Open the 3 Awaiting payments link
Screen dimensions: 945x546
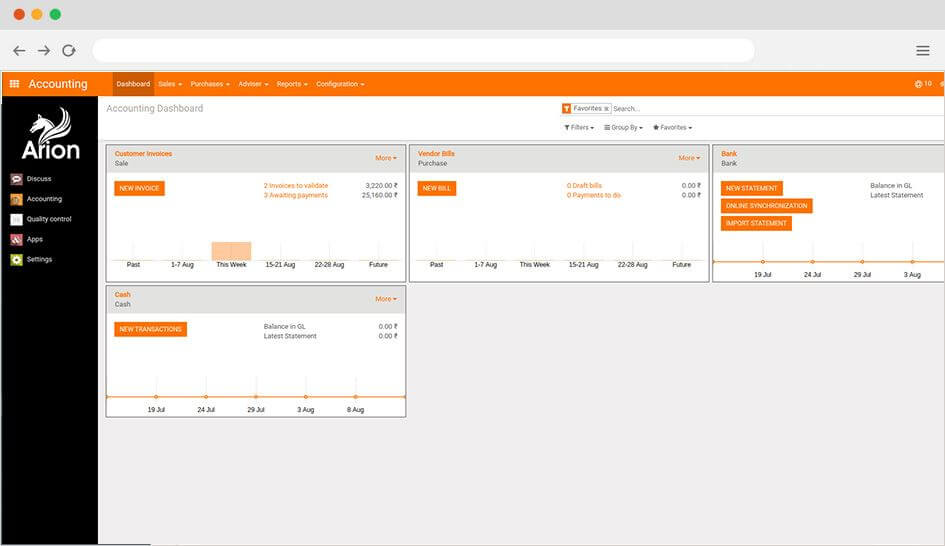[296, 195]
